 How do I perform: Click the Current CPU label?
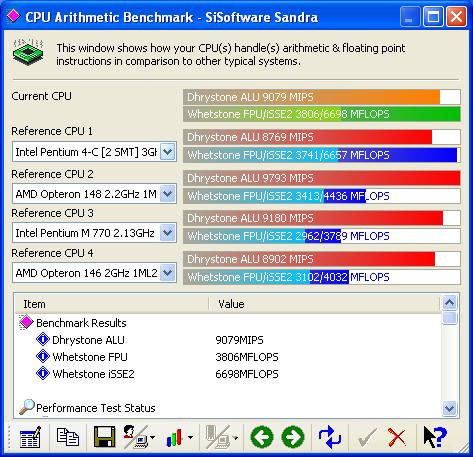coord(41,96)
